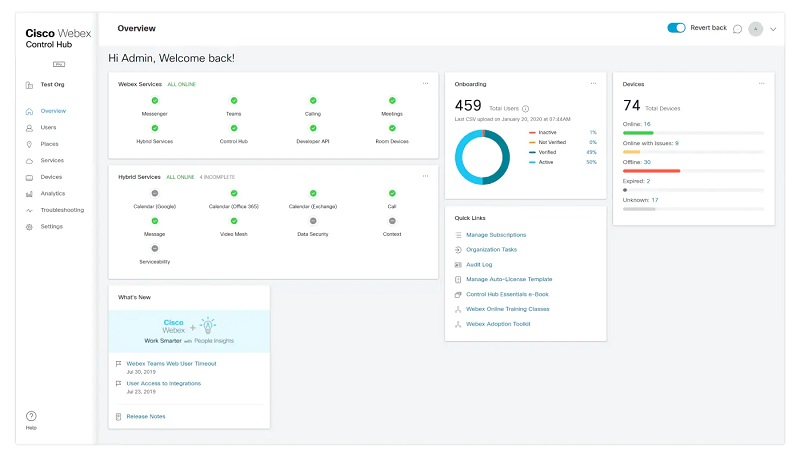Screen dimensions: 800x457
Task: Open Manage Auto-License Template link
Action: [509, 280]
